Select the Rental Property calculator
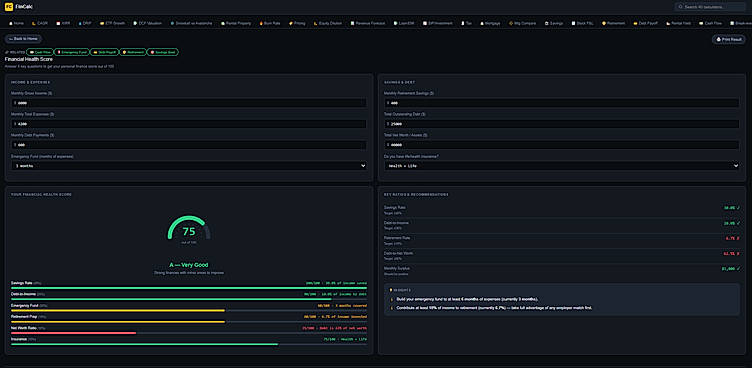This screenshot has width=752, height=368. point(236,23)
